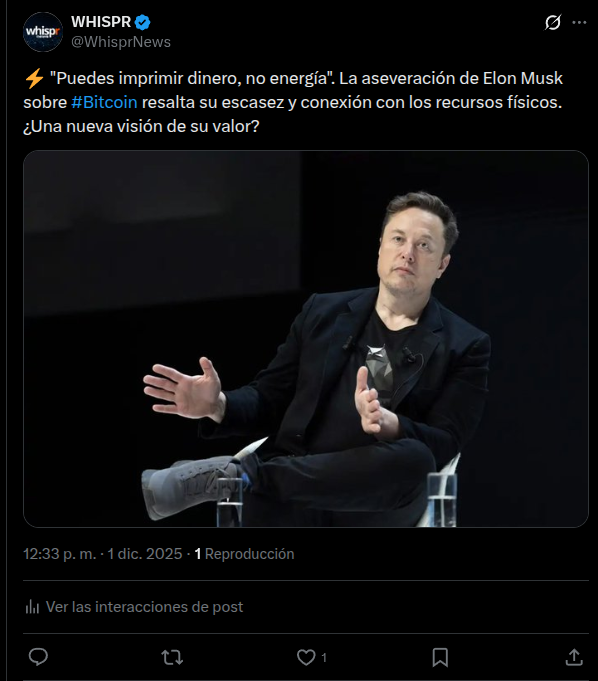
Task: Open the three-dot more options menu
Action: point(579,22)
